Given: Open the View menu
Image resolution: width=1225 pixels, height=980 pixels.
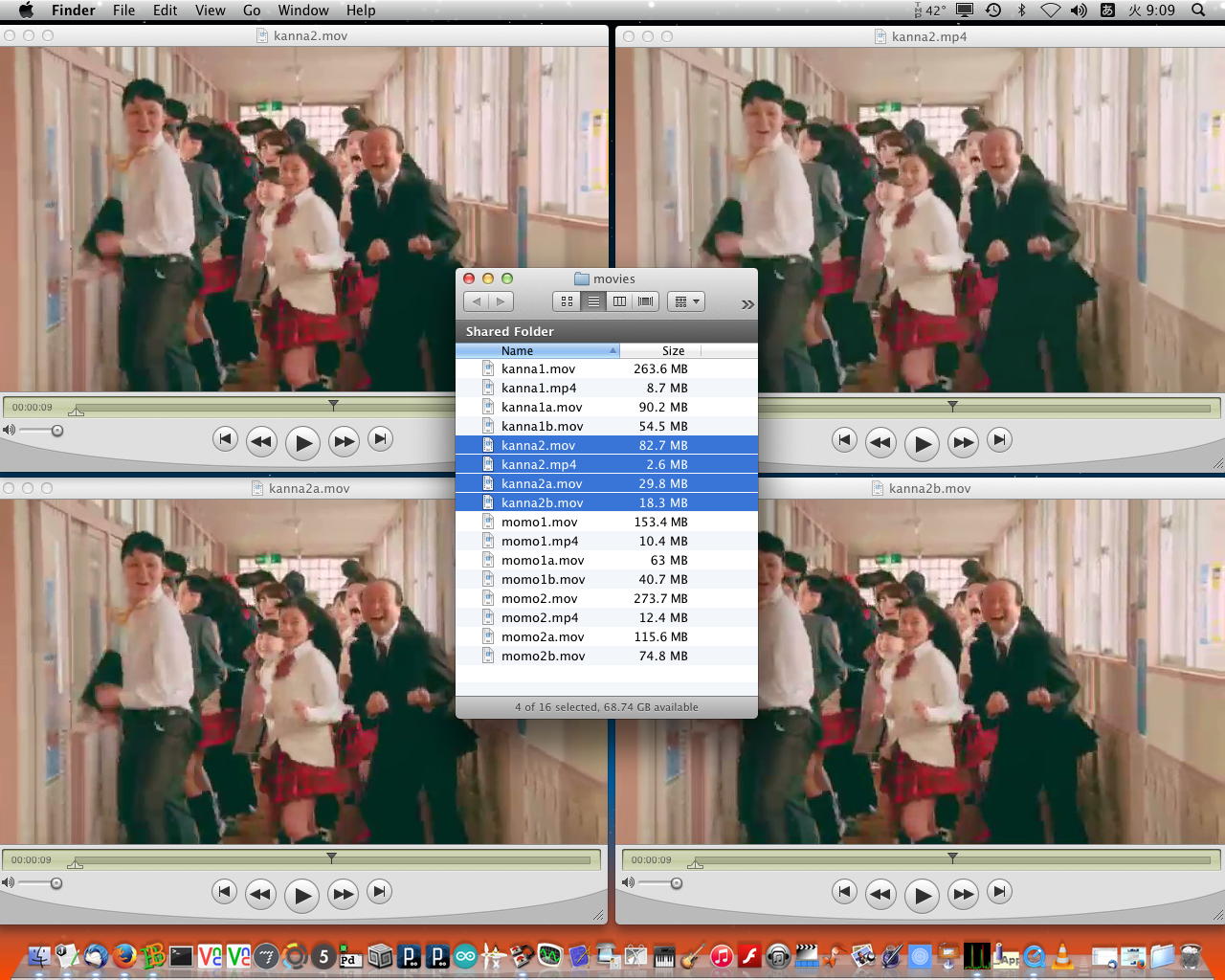Looking at the screenshot, I should click(x=211, y=11).
